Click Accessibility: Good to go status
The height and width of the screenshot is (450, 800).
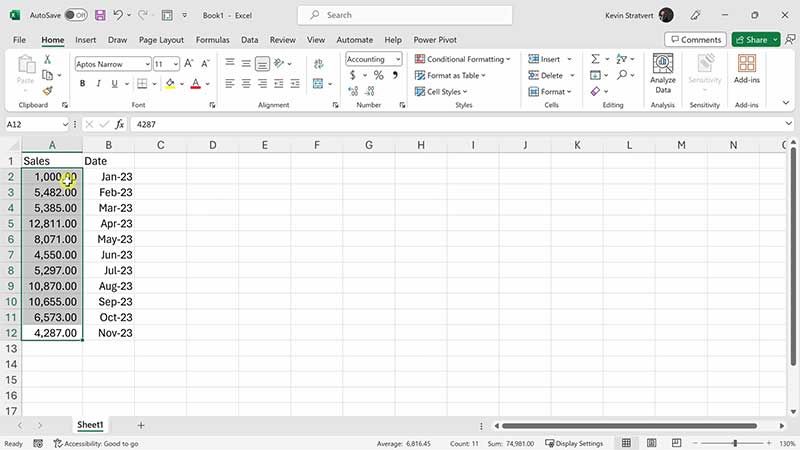point(96,443)
